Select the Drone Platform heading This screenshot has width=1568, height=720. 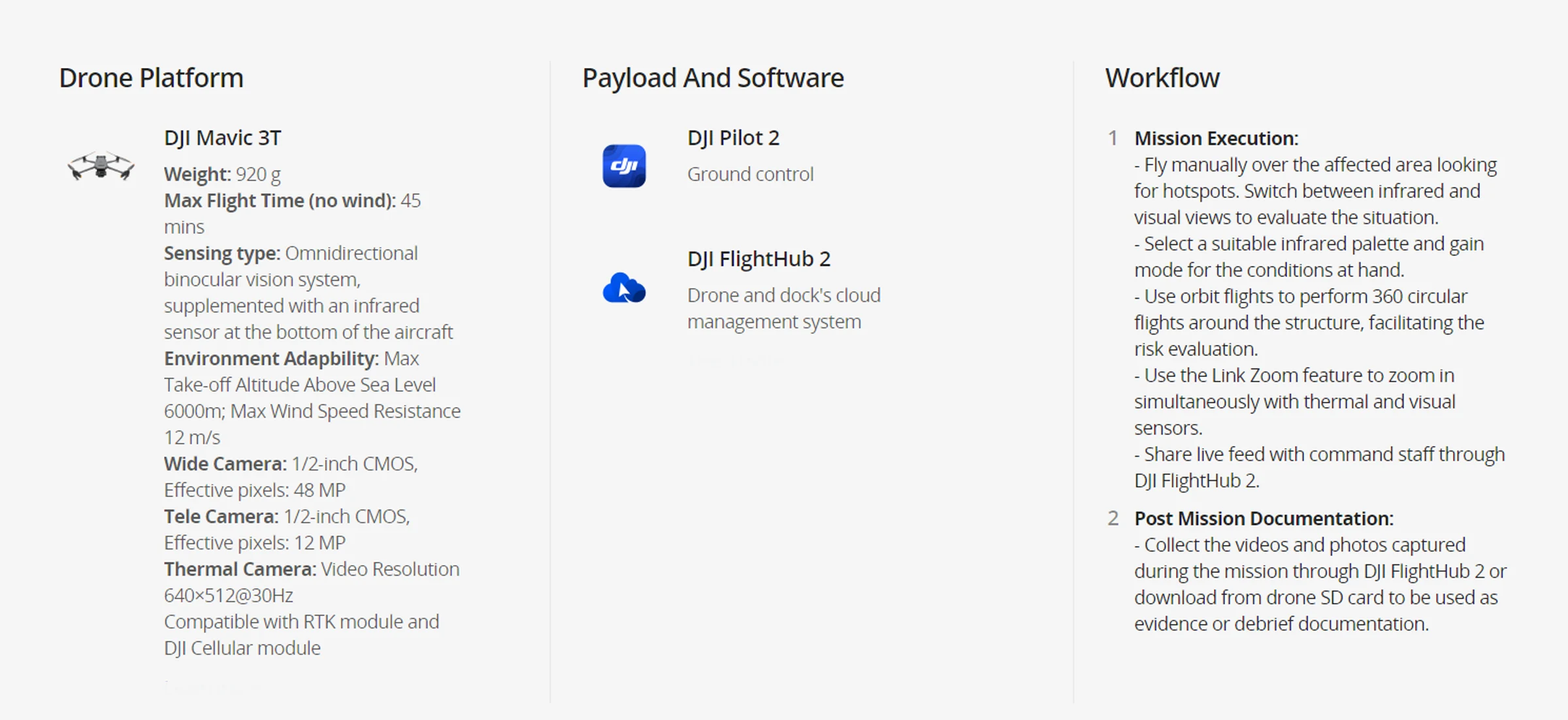pyautogui.click(x=151, y=78)
